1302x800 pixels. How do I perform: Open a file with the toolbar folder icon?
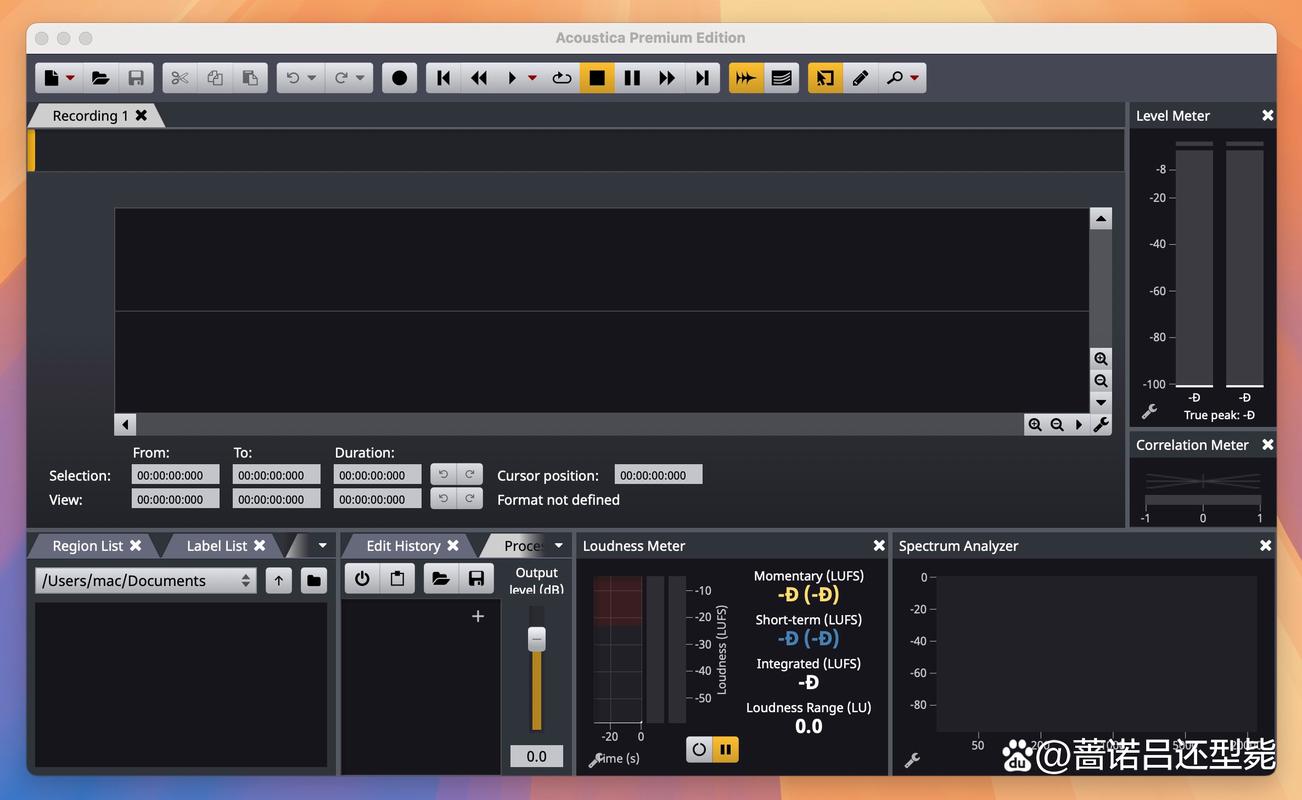[100, 78]
